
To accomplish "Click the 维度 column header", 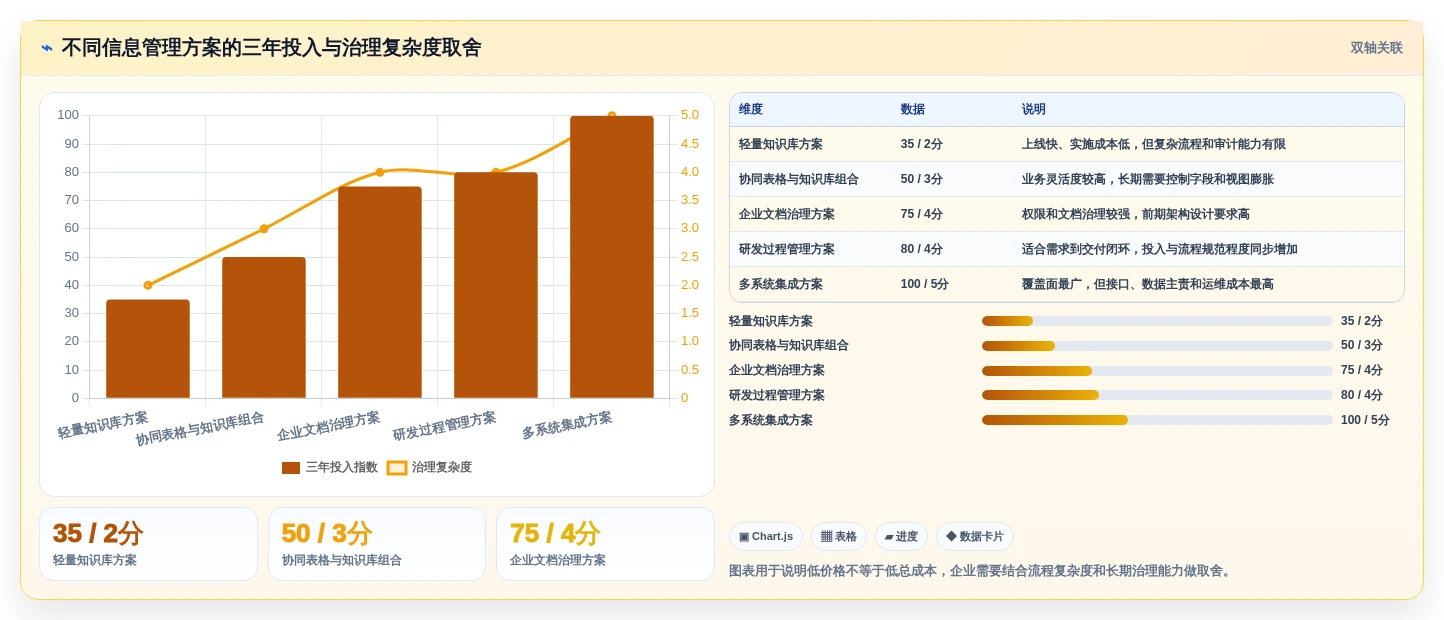I will point(751,110).
